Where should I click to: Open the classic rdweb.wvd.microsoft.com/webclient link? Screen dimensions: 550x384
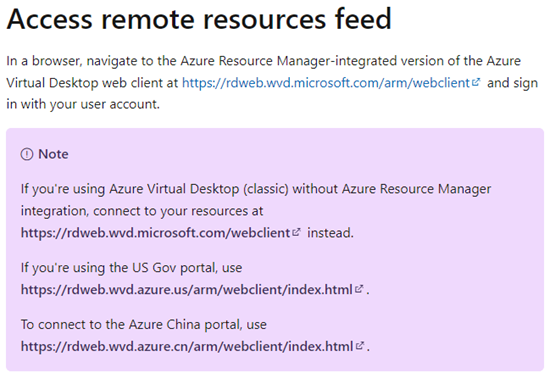(156, 233)
